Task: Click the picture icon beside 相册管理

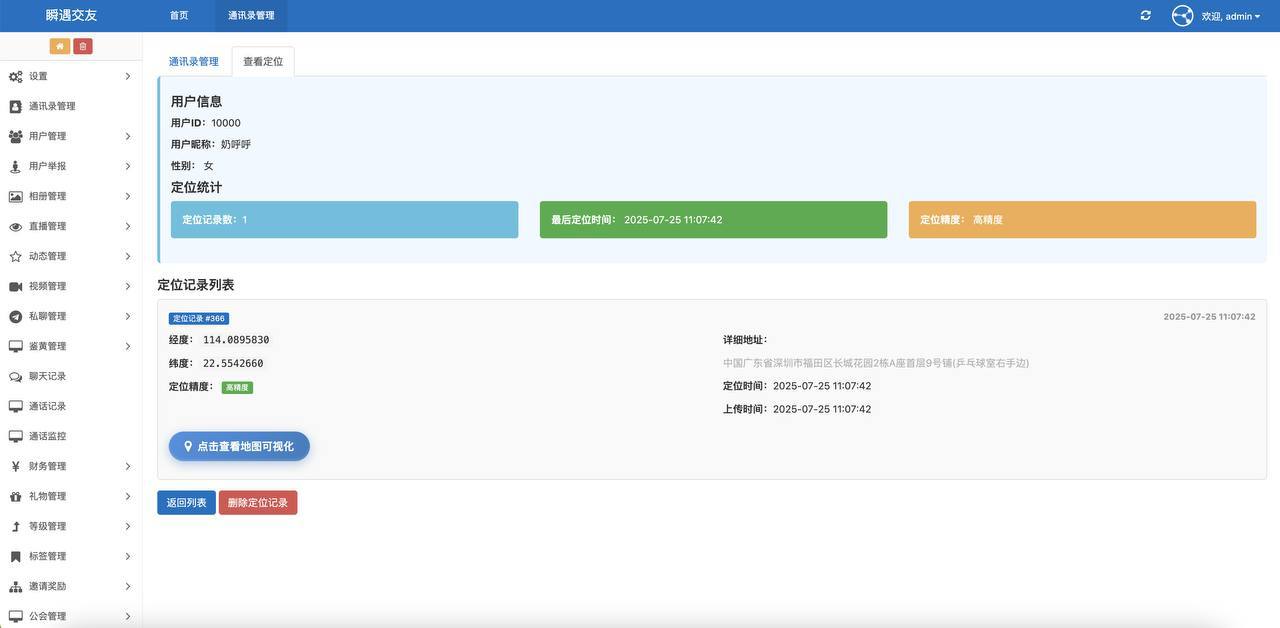Action: 15,196
